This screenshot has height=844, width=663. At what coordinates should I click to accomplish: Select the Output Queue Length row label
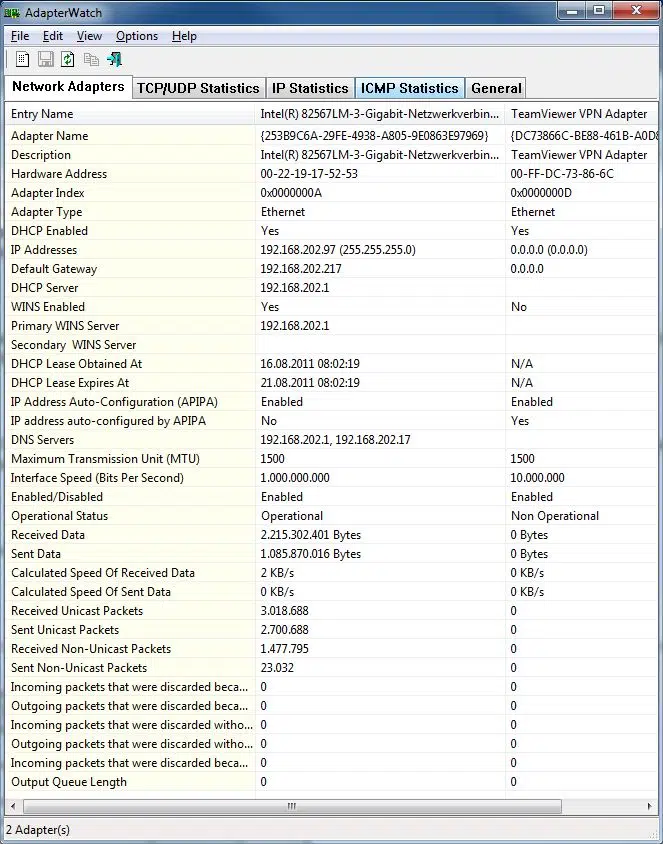pyautogui.click(x=69, y=782)
